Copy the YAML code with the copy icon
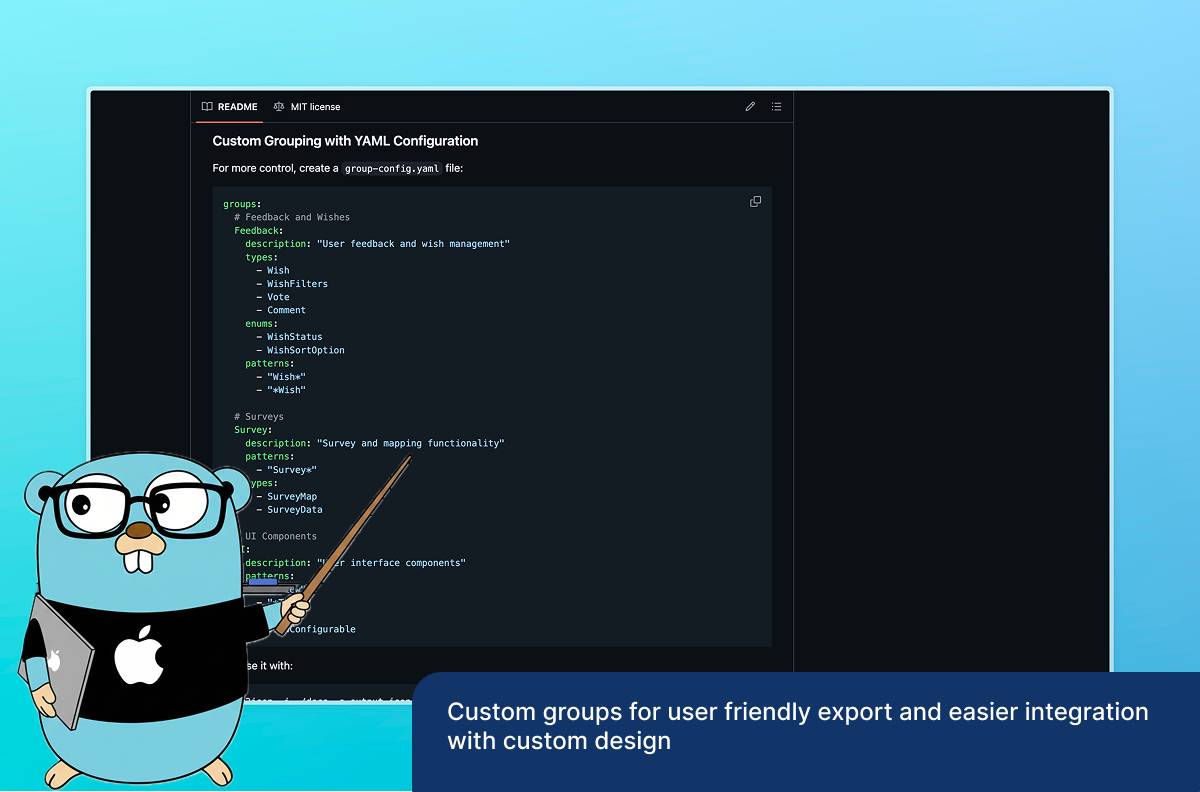This screenshot has width=1200, height=792. [755, 201]
